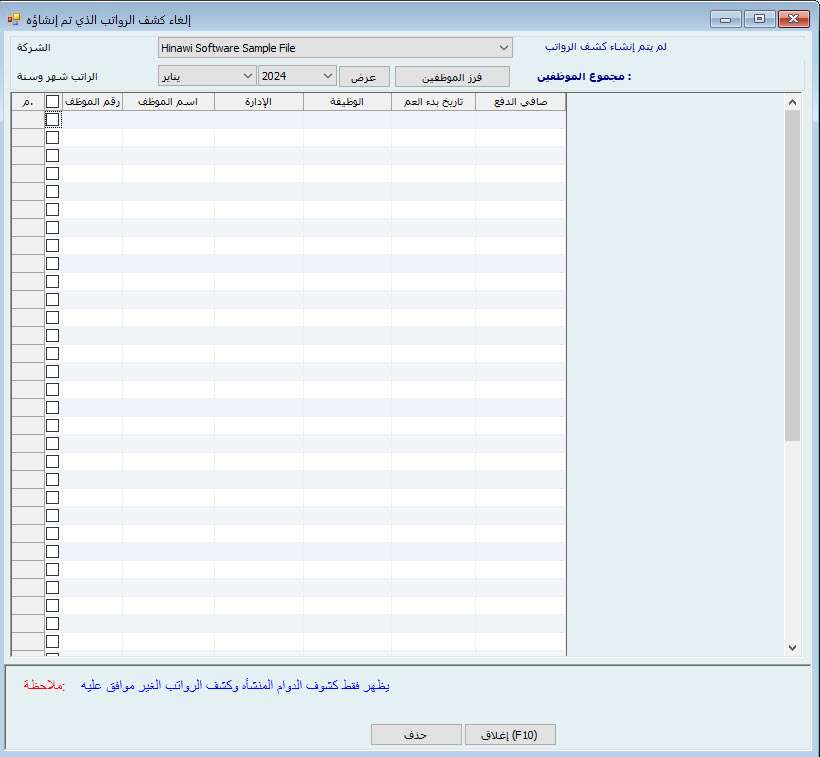Viewport: 820px width, 757px height.
Task: Click the app icon in the title bar
Action: 14,19
